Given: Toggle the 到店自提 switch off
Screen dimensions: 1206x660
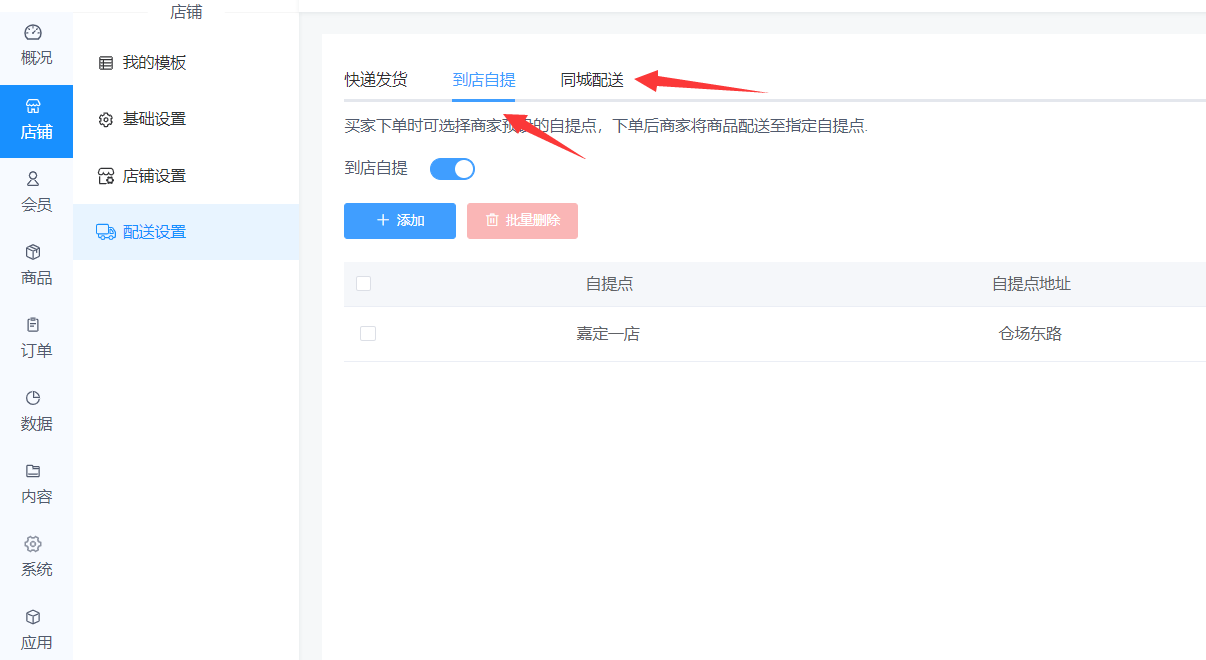Looking at the screenshot, I should click(452, 169).
